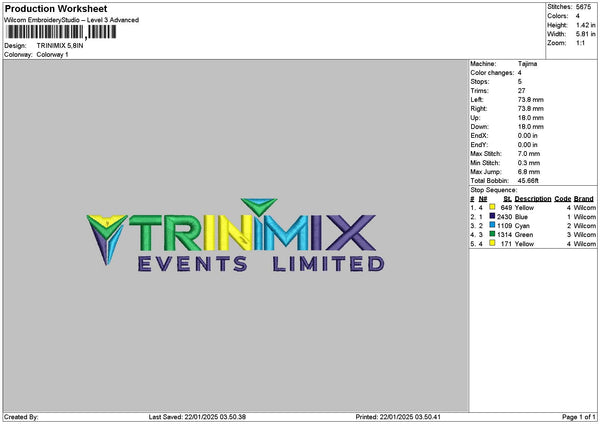Click the height value '1.42 in'

point(585,25)
